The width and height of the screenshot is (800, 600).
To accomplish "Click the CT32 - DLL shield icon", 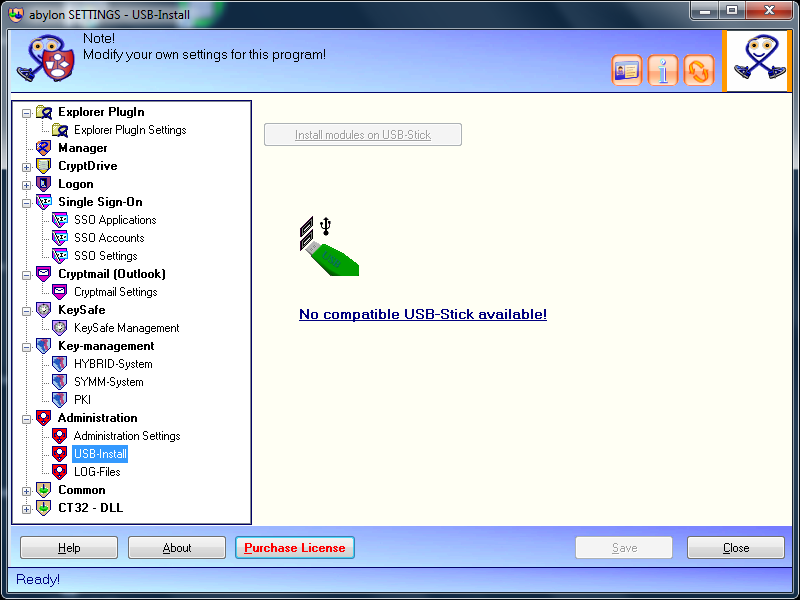I will click(44, 508).
